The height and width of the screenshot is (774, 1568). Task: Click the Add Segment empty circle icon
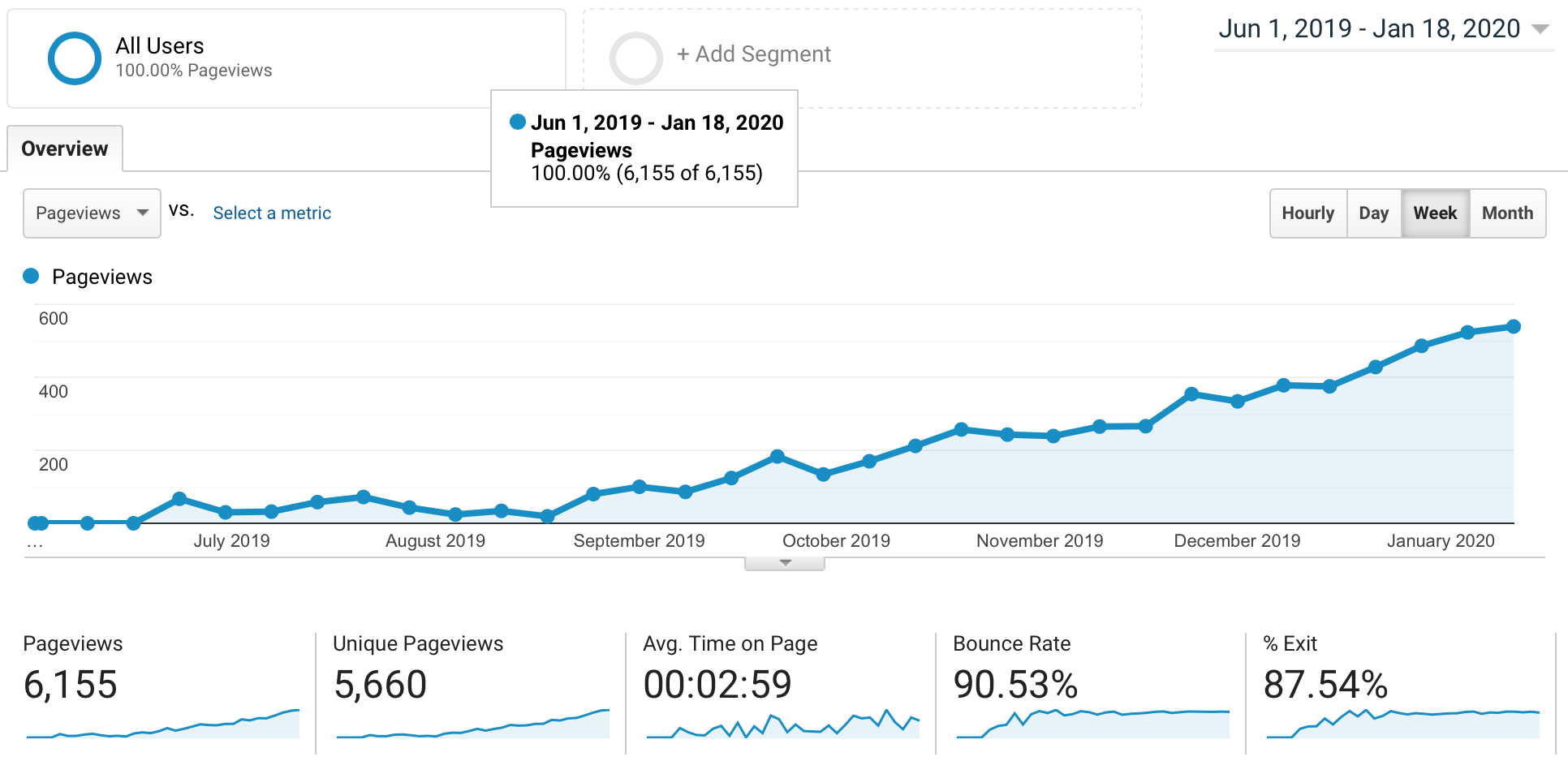tap(636, 58)
